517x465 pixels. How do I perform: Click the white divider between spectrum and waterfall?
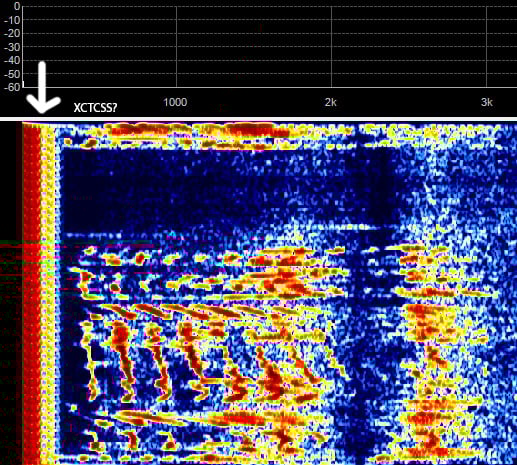[258, 119]
